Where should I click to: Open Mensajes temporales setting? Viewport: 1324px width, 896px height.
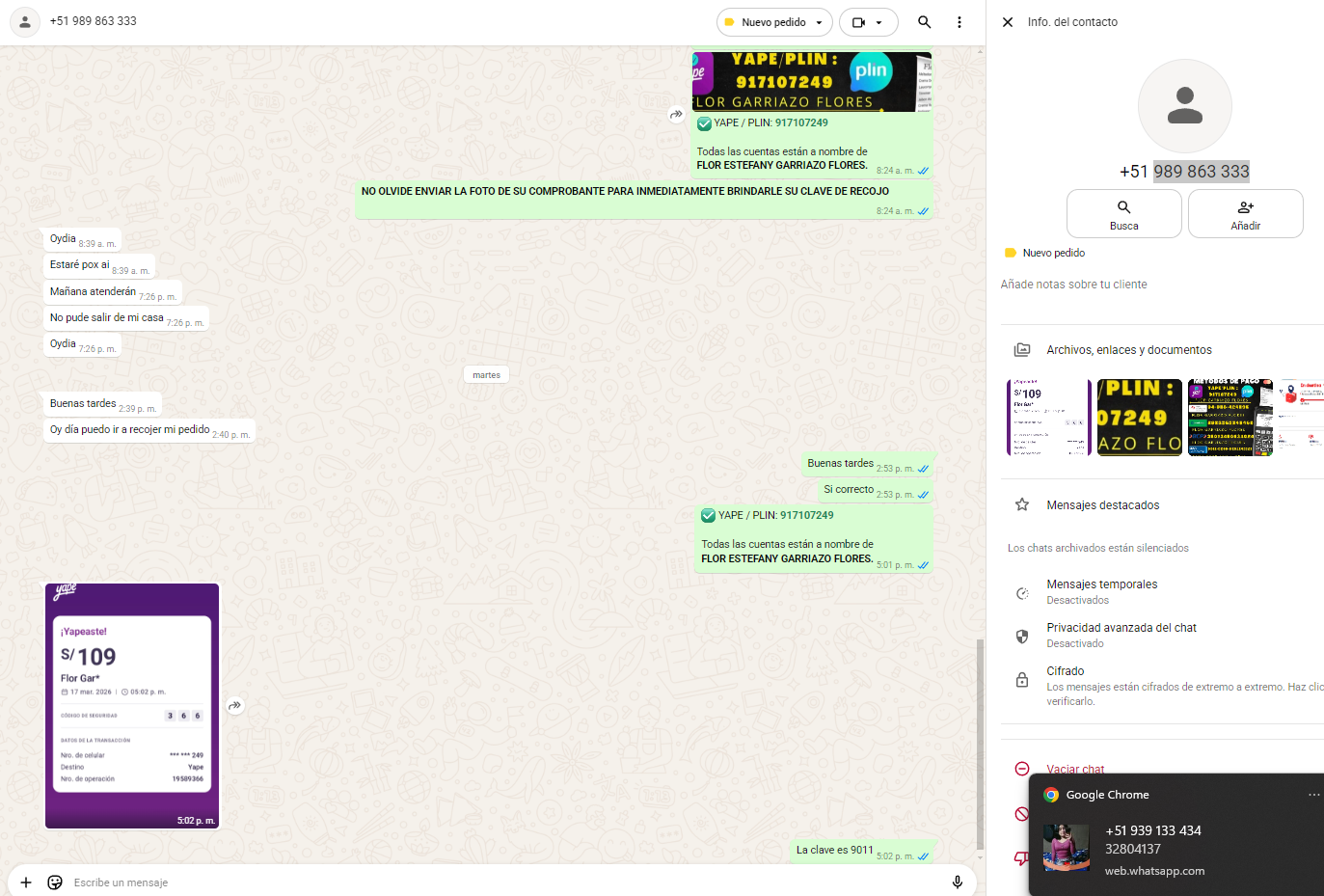pyautogui.click(x=1101, y=591)
